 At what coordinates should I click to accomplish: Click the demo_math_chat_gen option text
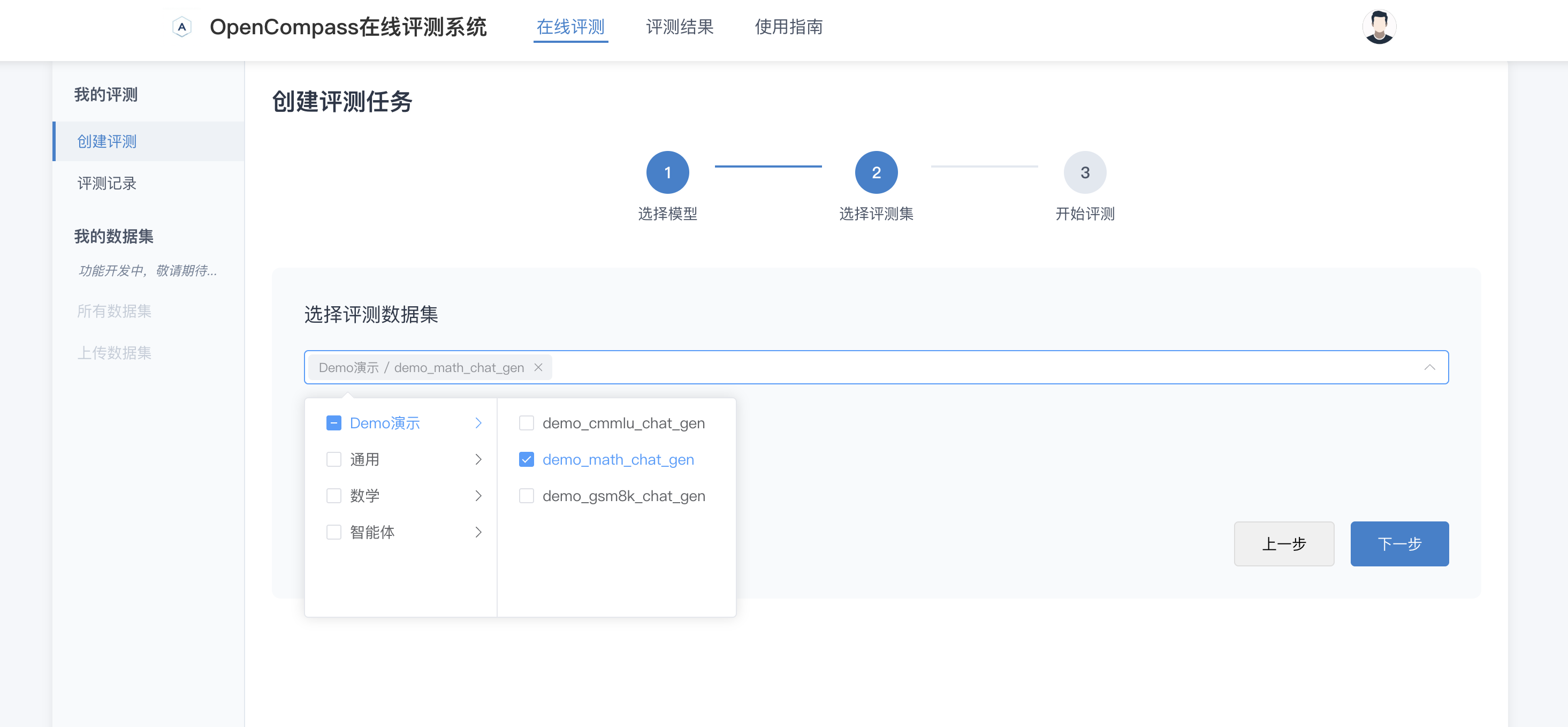[618, 459]
